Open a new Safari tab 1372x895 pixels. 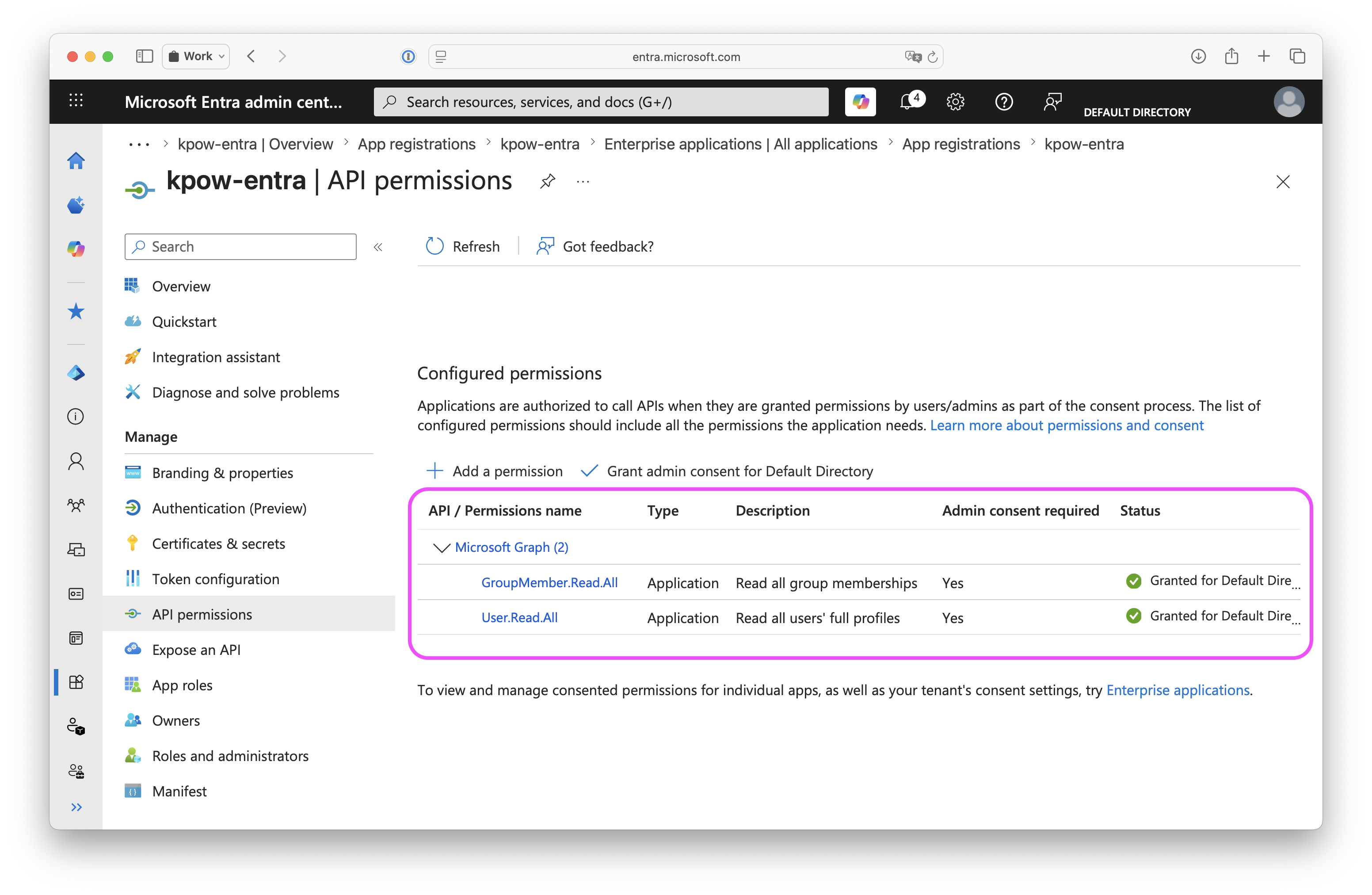click(1263, 57)
